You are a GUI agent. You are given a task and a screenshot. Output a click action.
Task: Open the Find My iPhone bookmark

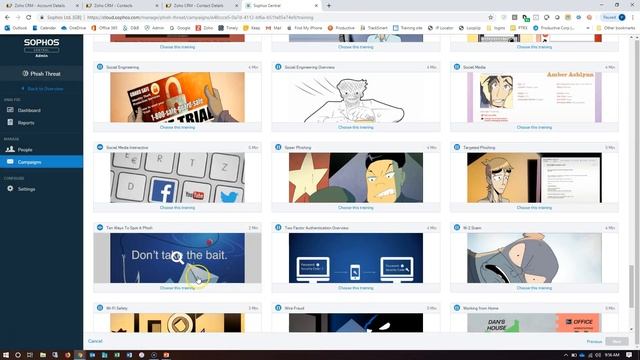304,28
